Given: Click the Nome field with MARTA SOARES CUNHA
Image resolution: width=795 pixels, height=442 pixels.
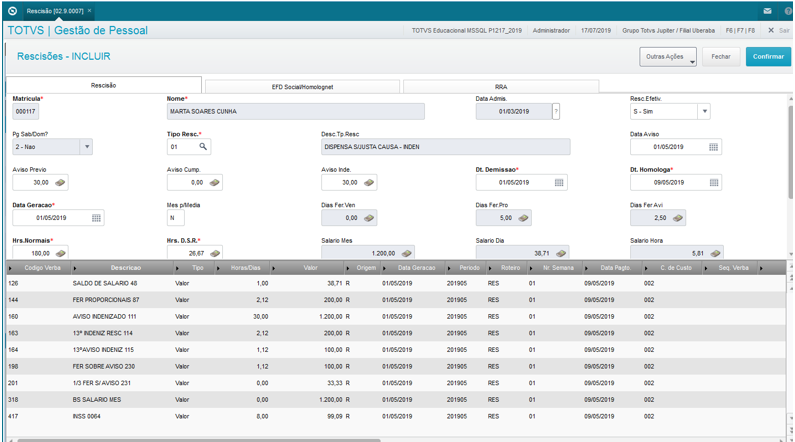Looking at the screenshot, I should click(296, 112).
